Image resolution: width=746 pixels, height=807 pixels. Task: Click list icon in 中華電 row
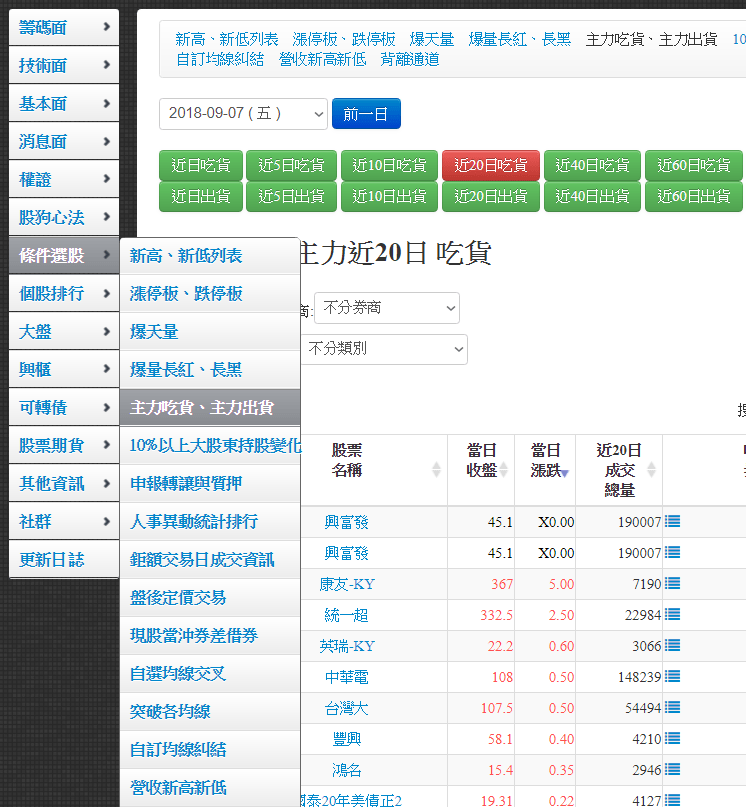click(672, 677)
